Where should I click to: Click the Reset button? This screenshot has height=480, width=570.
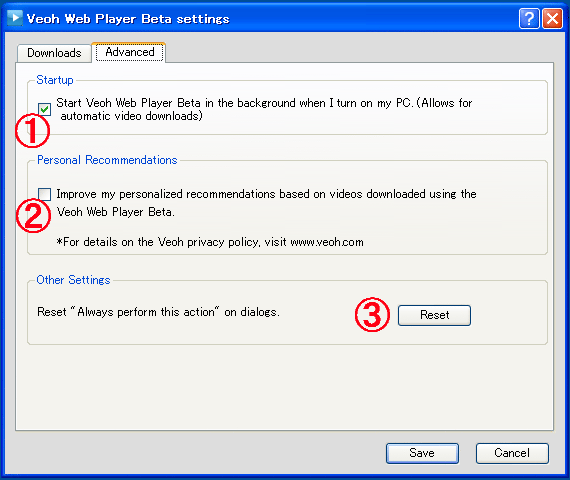click(434, 315)
